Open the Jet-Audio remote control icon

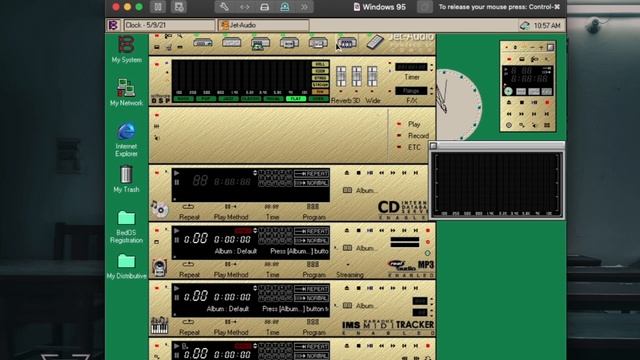[x=375, y=42]
